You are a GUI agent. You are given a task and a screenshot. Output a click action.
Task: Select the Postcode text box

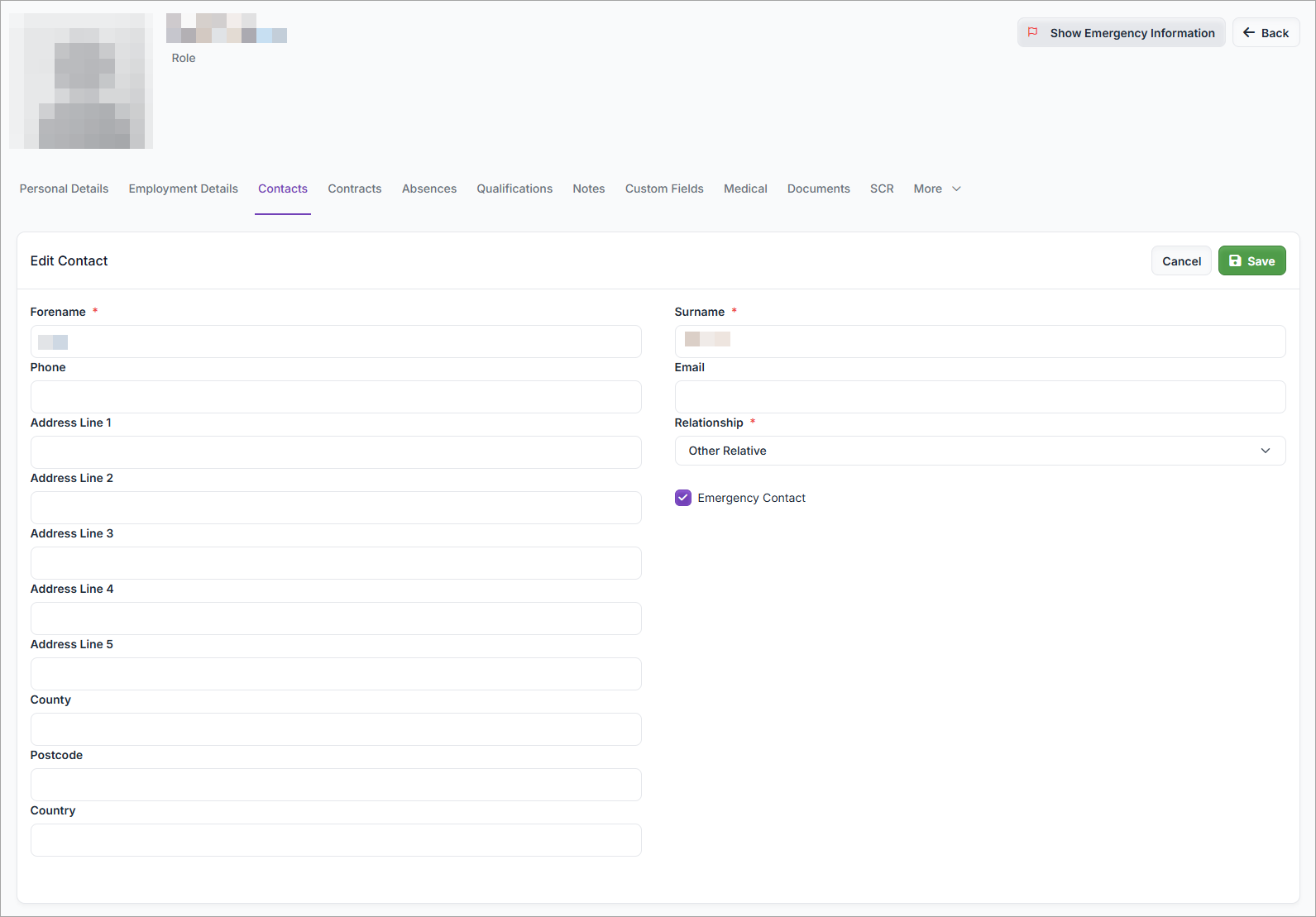(x=336, y=785)
